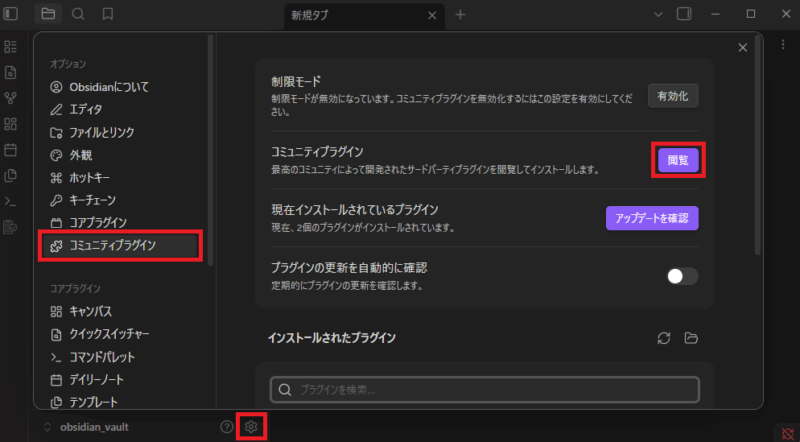Viewport: 800px width, 442px height.
Task: Open today's daily note ribbon icon
Action: coord(10,150)
